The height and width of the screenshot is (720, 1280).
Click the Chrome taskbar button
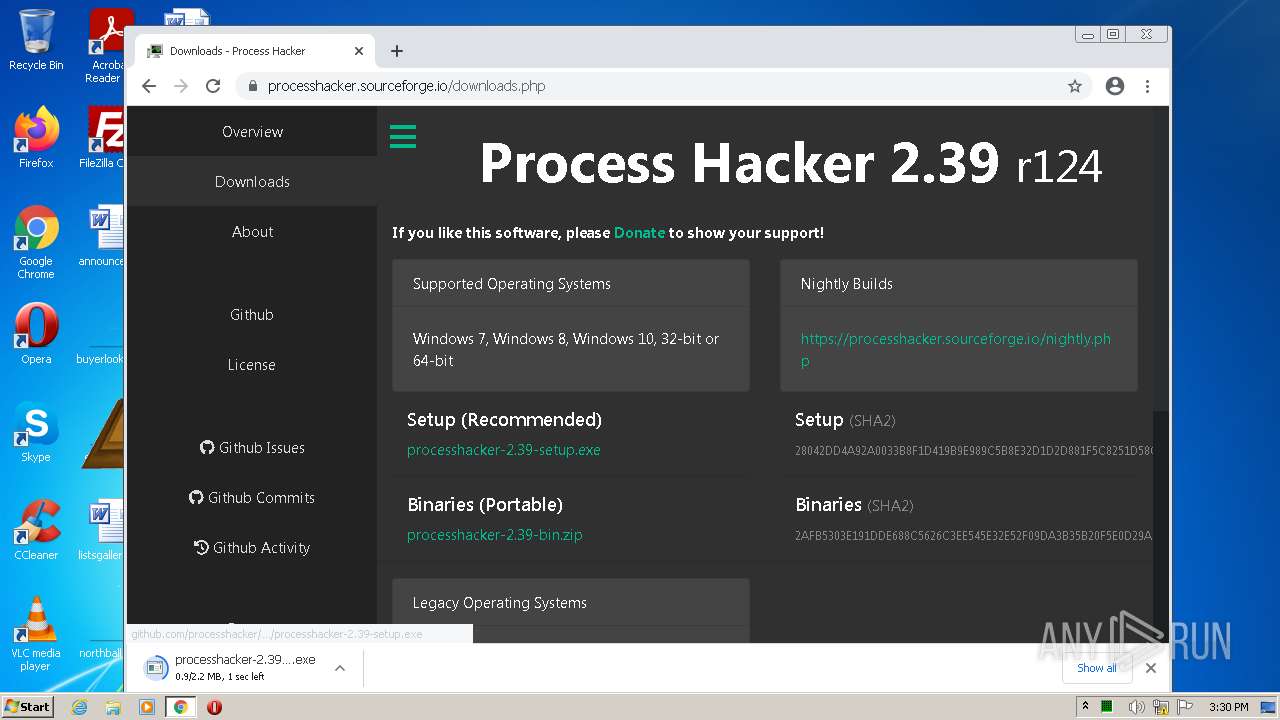180,707
